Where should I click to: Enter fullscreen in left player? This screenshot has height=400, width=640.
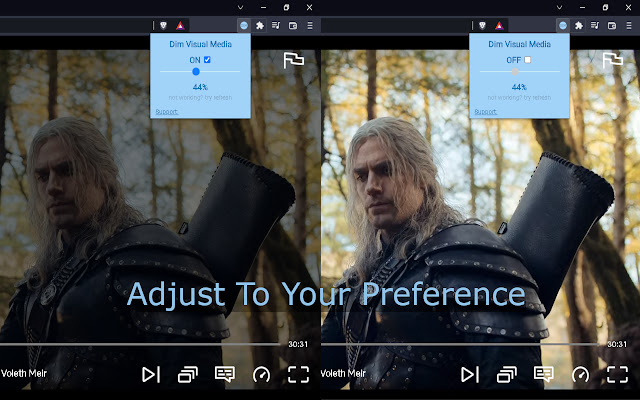pos(298,374)
